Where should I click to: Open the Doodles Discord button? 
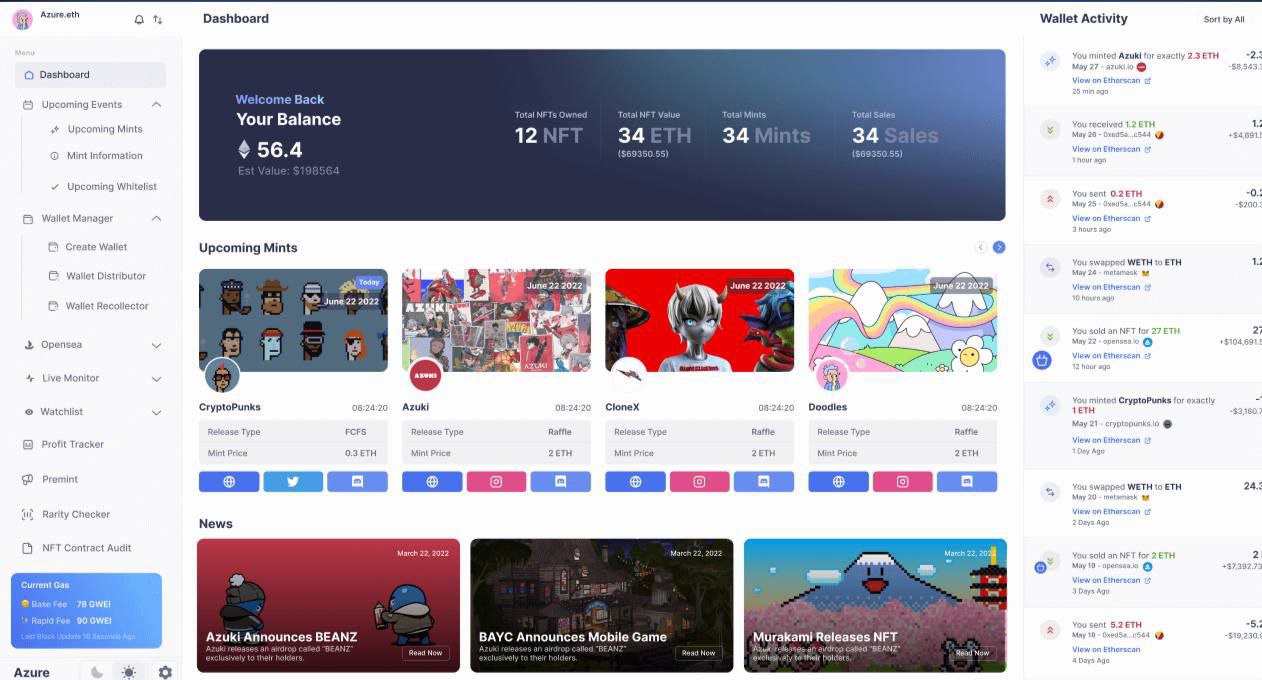(967, 482)
